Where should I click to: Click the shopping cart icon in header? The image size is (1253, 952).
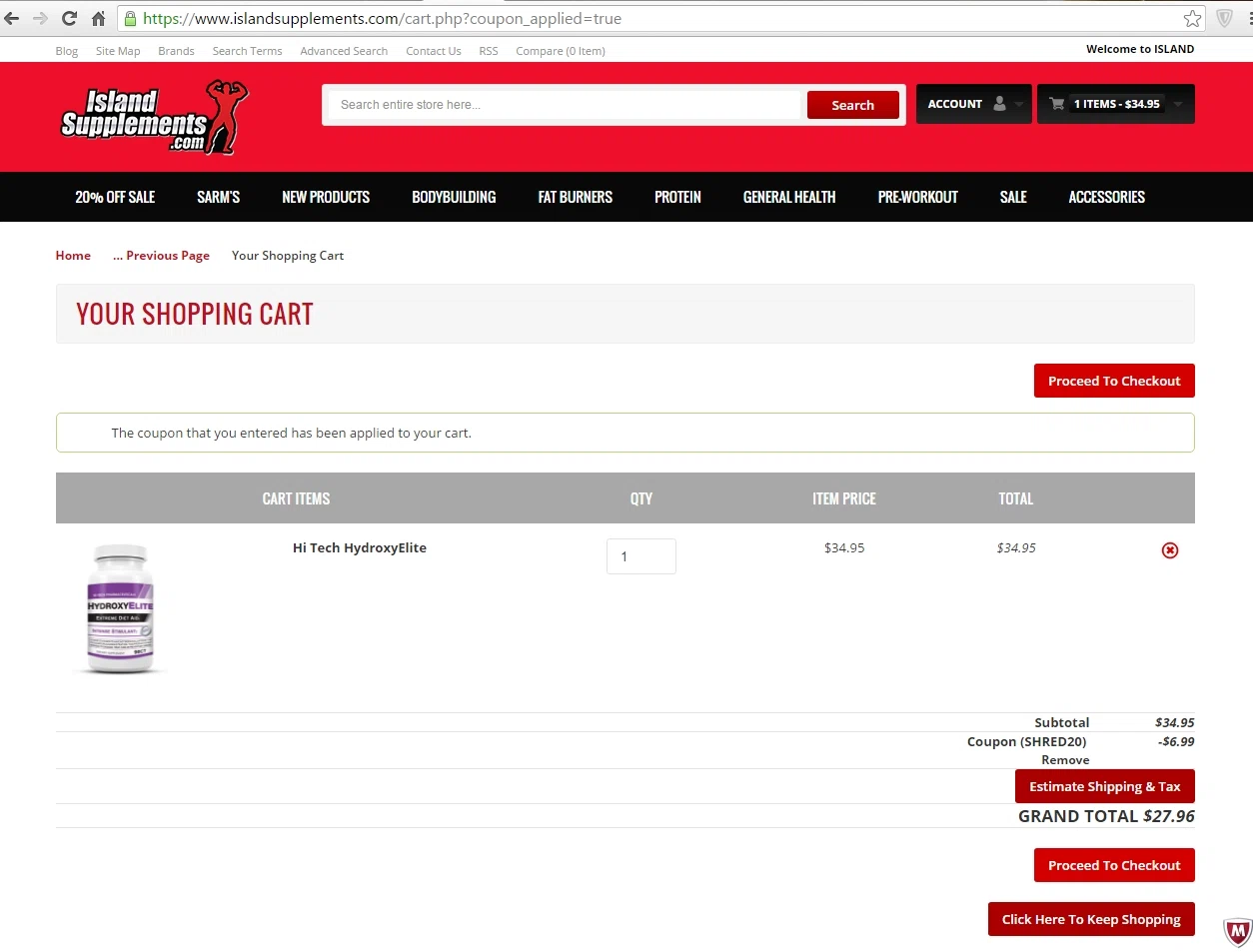(x=1057, y=104)
